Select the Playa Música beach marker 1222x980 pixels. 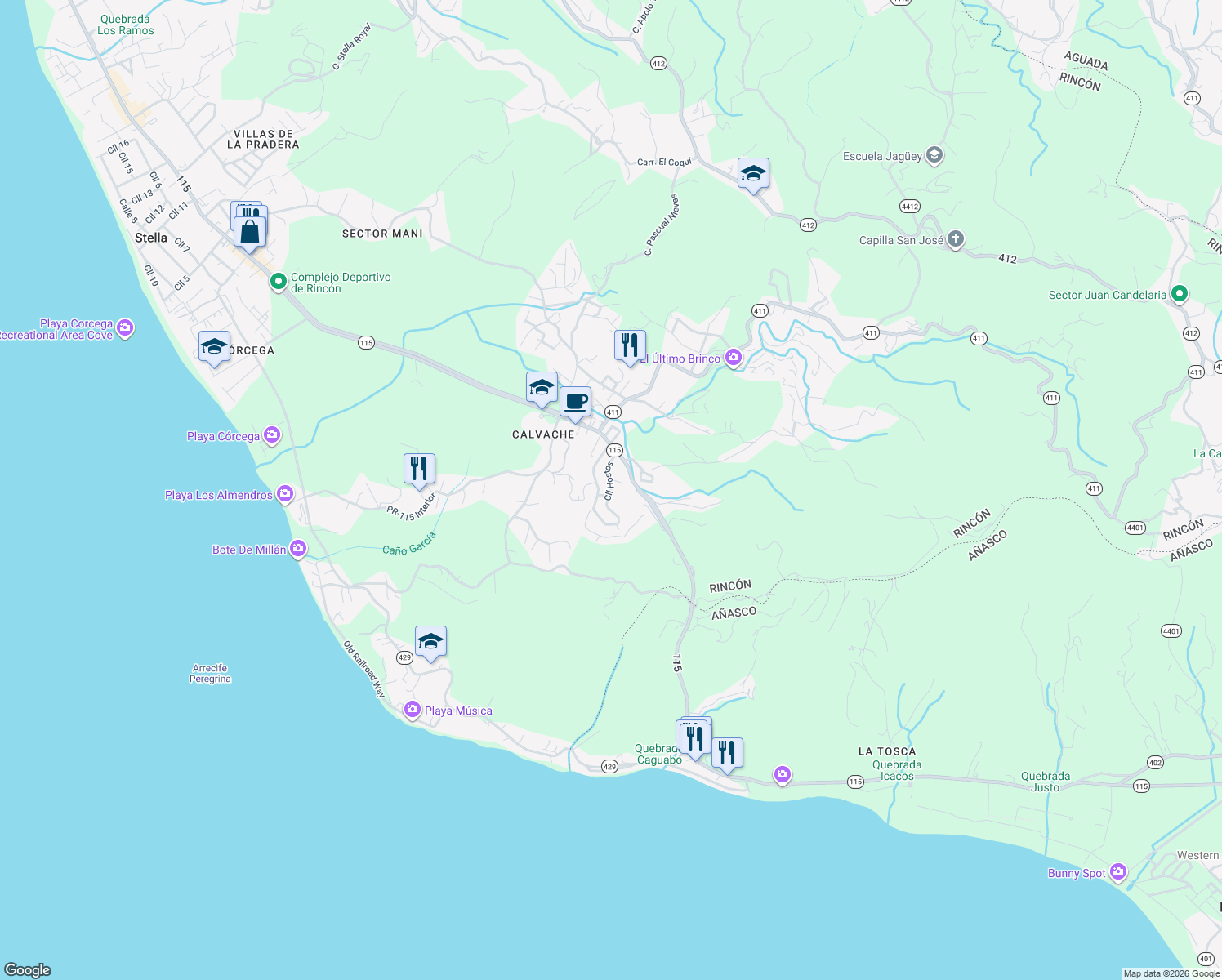click(413, 710)
